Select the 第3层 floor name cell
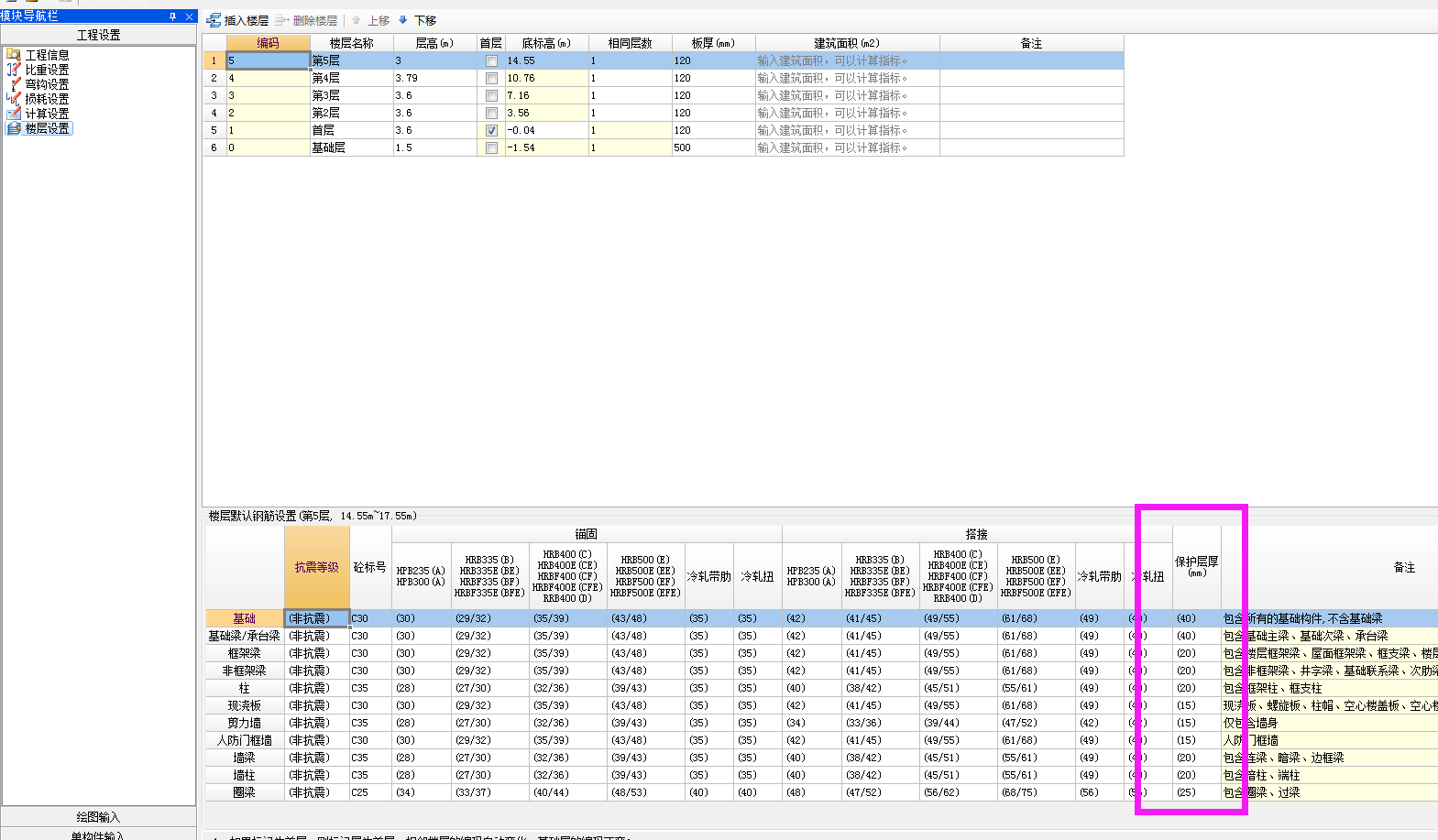Image resolution: width=1438 pixels, height=840 pixels. tap(352, 95)
